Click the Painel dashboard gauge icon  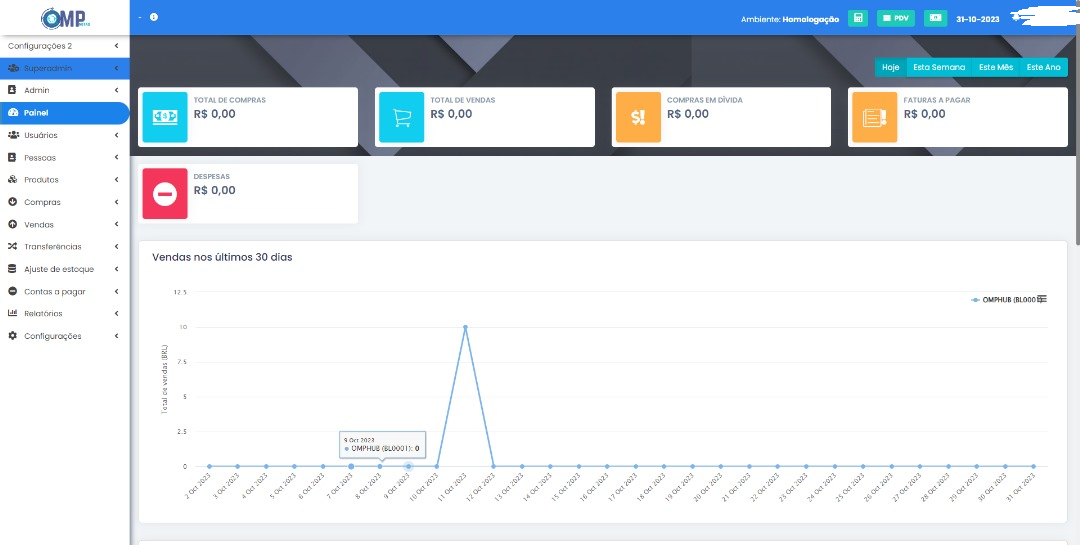point(12,112)
